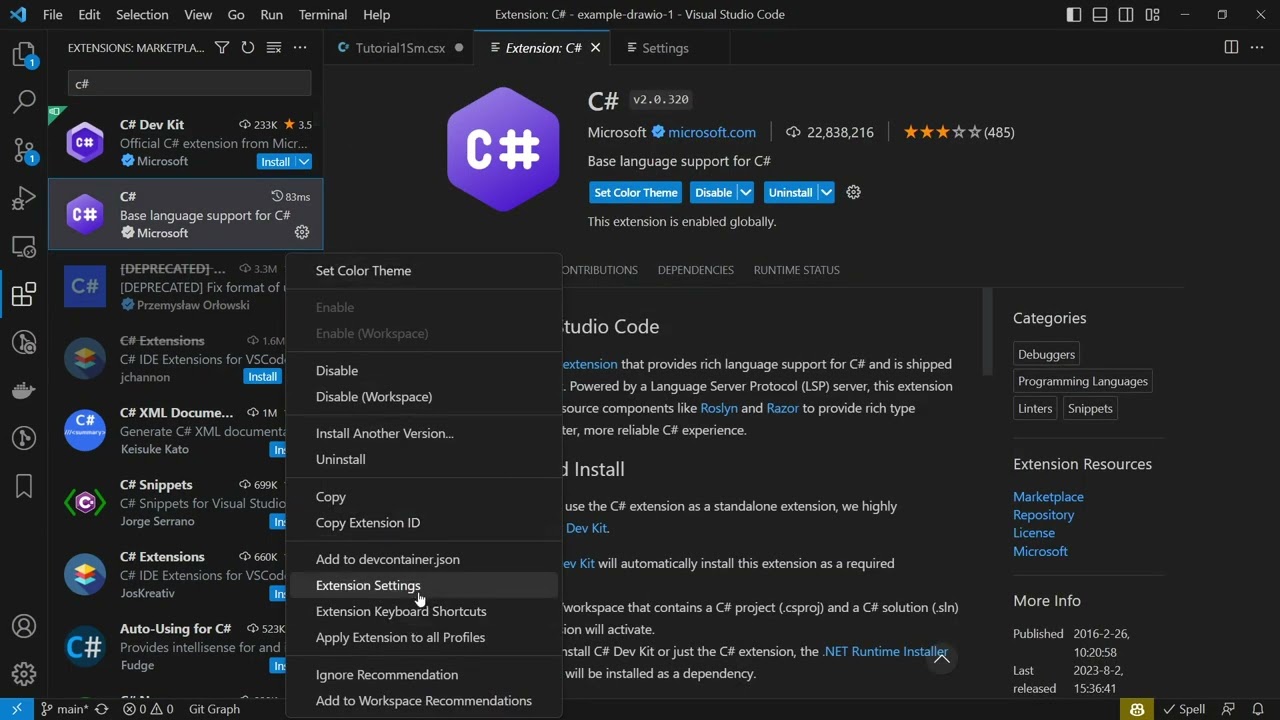Viewport: 1280px width, 720px height.
Task: Click the blue Uninstall button
Action: point(790,193)
